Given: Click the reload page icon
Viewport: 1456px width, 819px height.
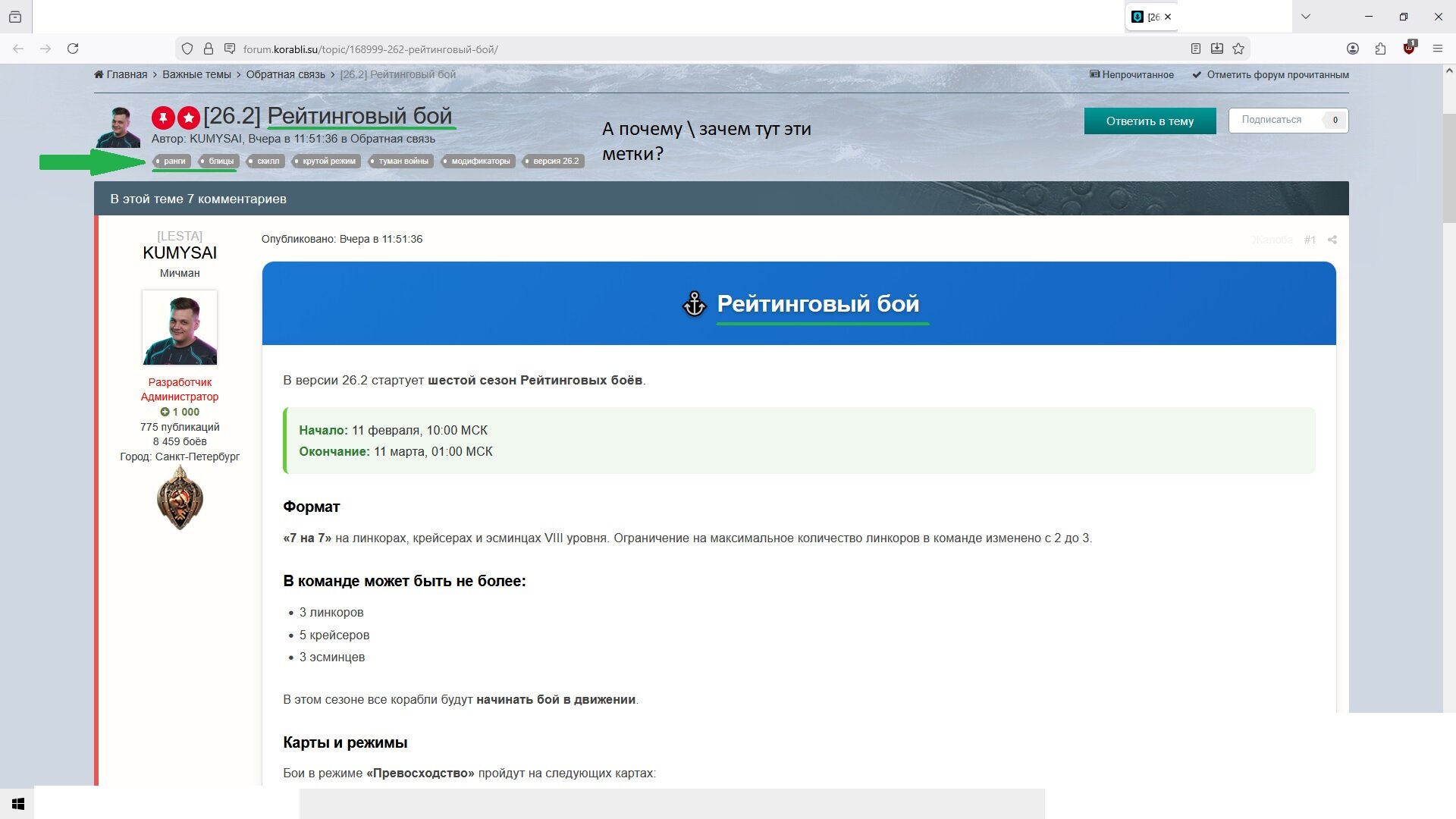Looking at the screenshot, I should click(73, 49).
